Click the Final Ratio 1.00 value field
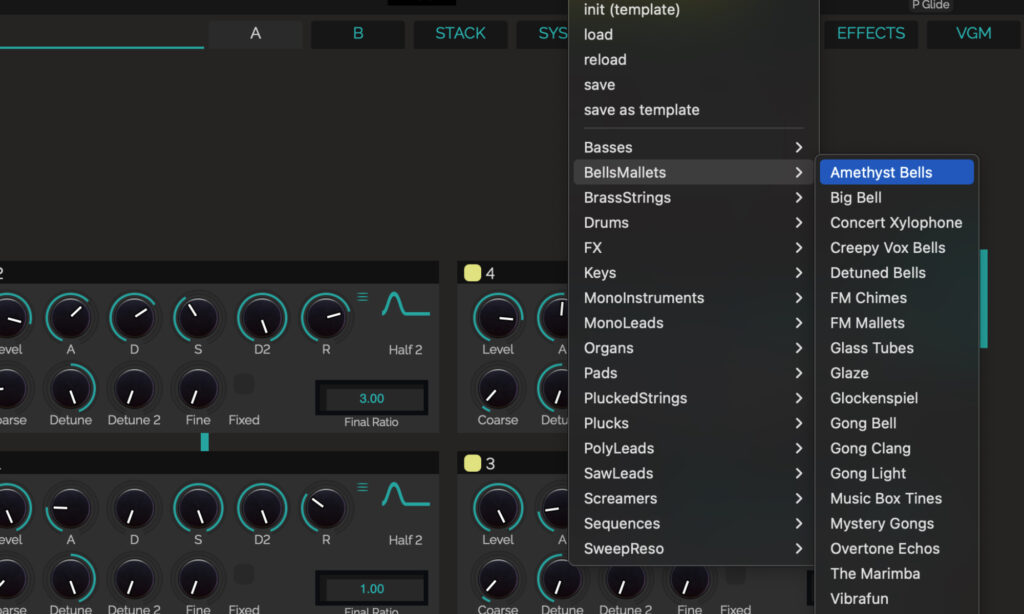 click(x=372, y=589)
